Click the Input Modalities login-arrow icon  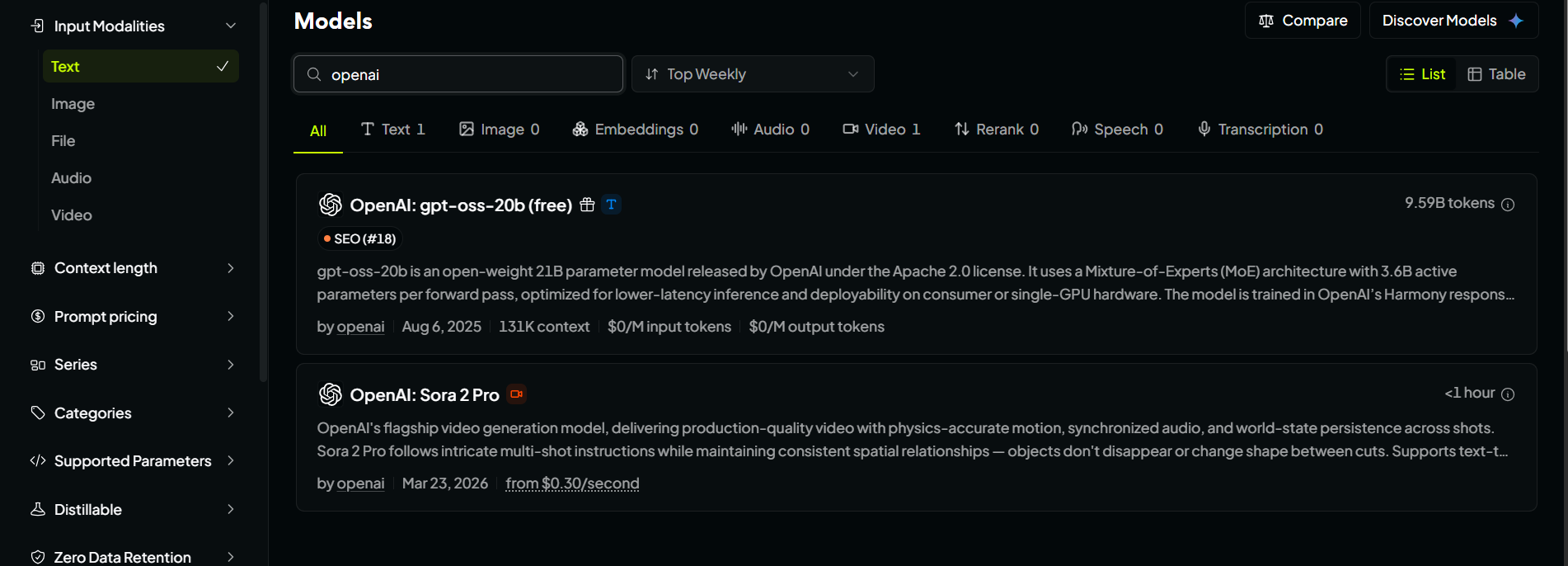pos(38,26)
